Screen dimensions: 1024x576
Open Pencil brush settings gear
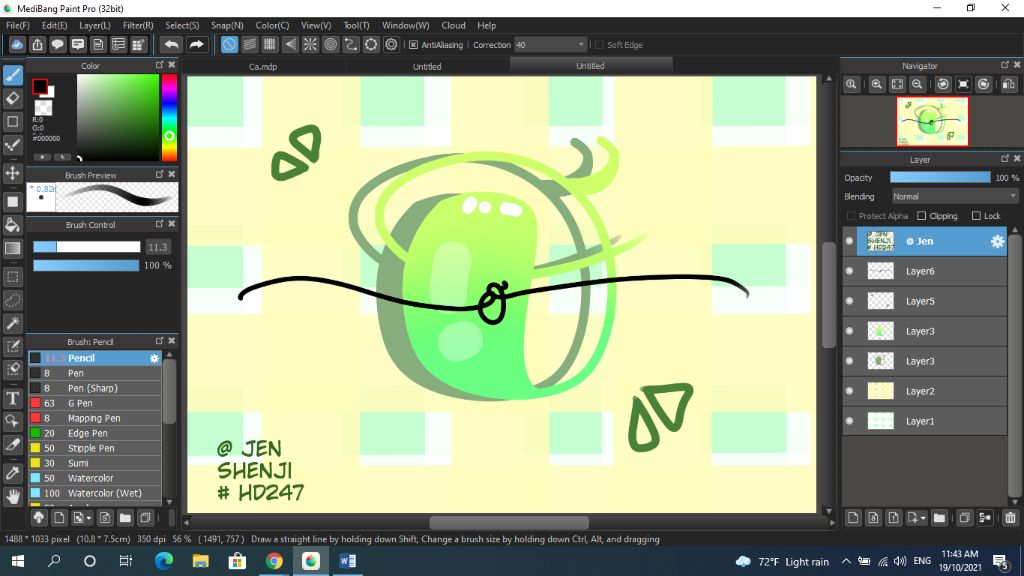(x=154, y=358)
